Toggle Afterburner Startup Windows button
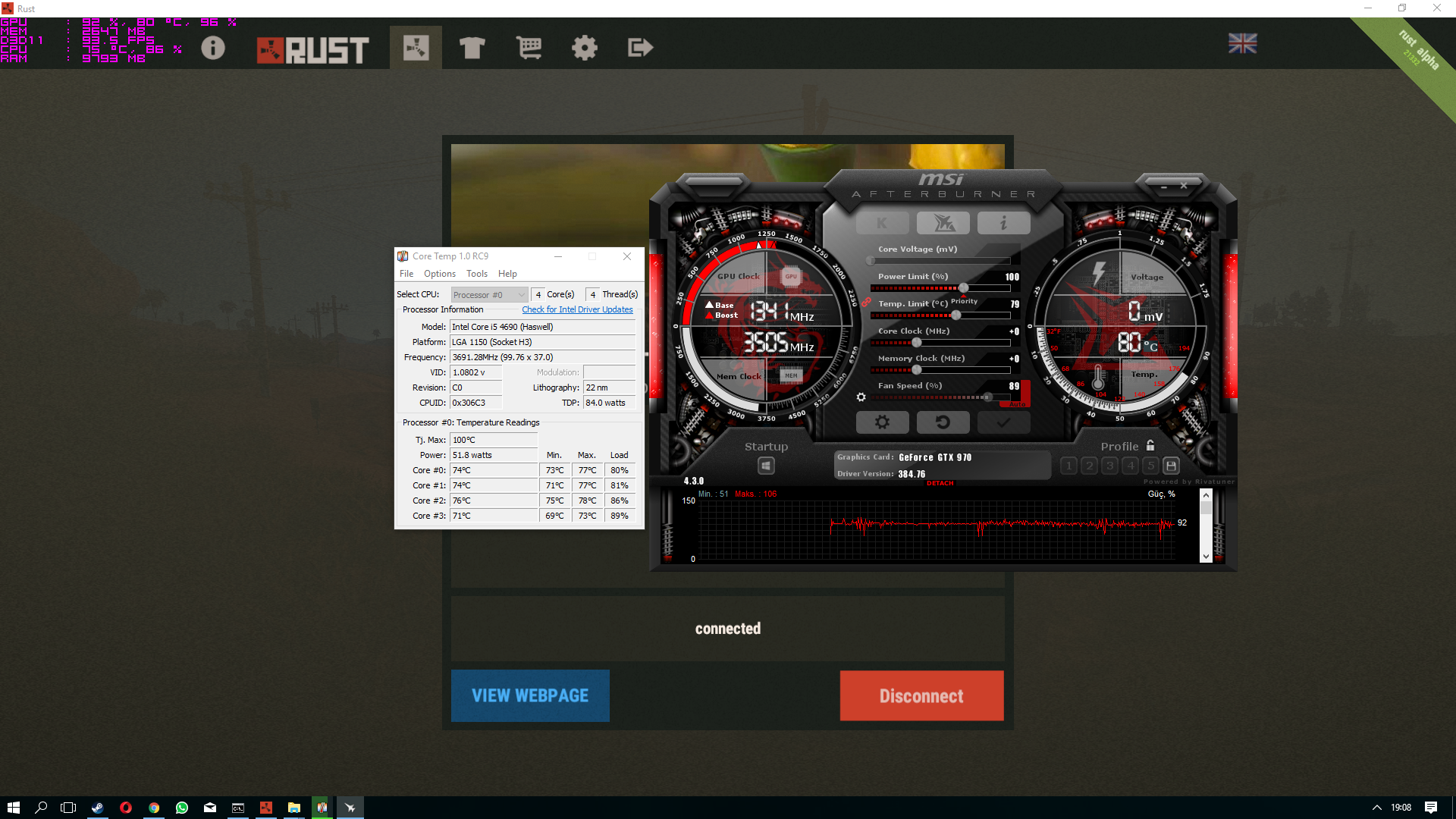 tap(766, 466)
